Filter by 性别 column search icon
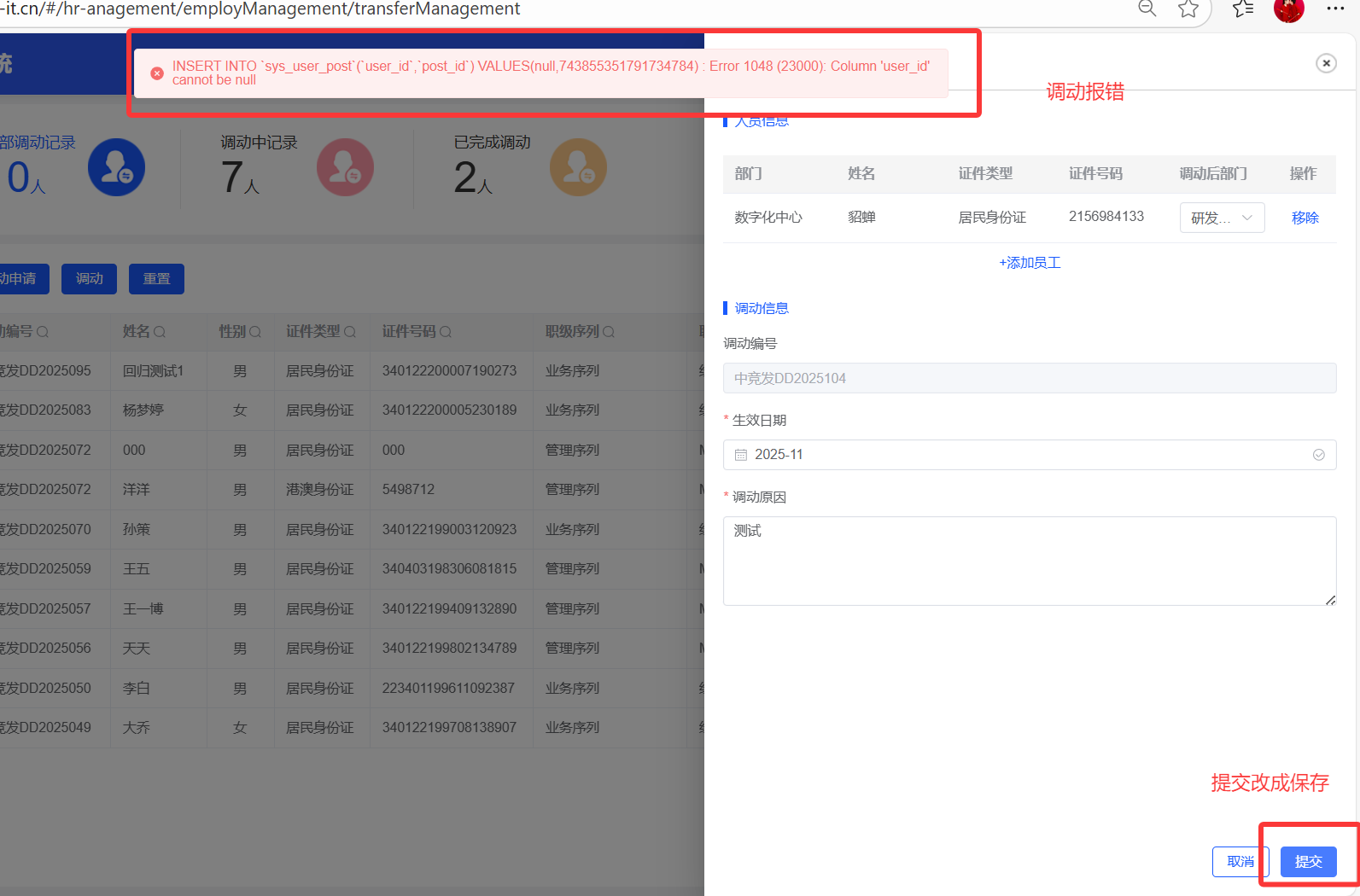The width and height of the screenshot is (1360, 896). pyautogui.click(x=255, y=332)
